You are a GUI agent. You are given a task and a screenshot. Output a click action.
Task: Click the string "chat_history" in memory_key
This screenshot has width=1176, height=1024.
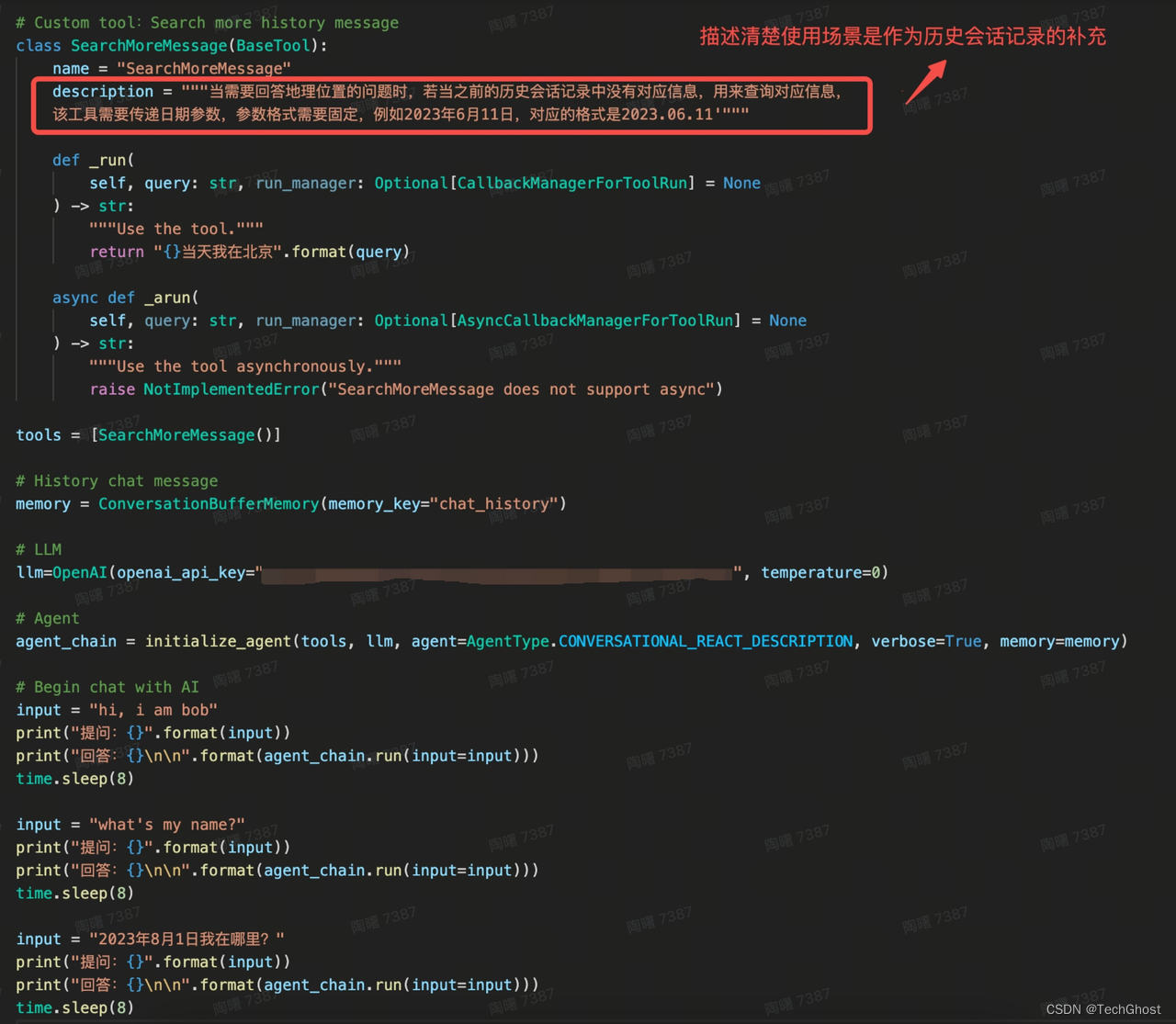pyautogui.click(x=493, y=504)
